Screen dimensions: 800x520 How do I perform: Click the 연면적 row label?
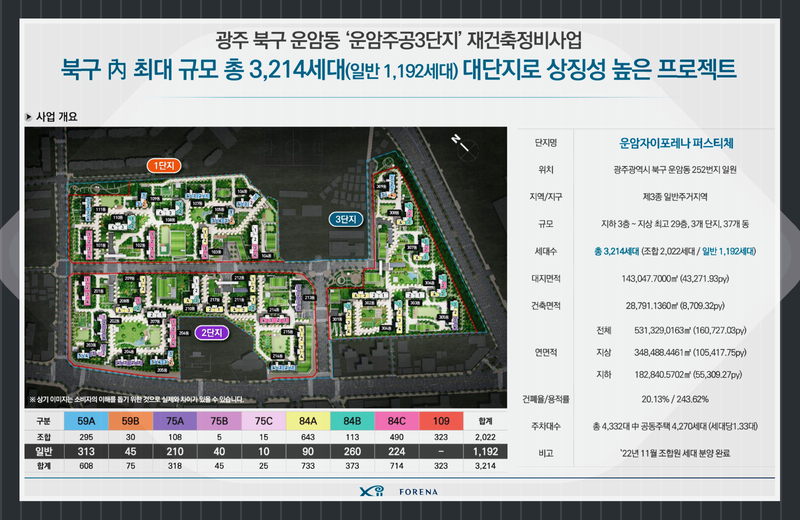[545, 353]
